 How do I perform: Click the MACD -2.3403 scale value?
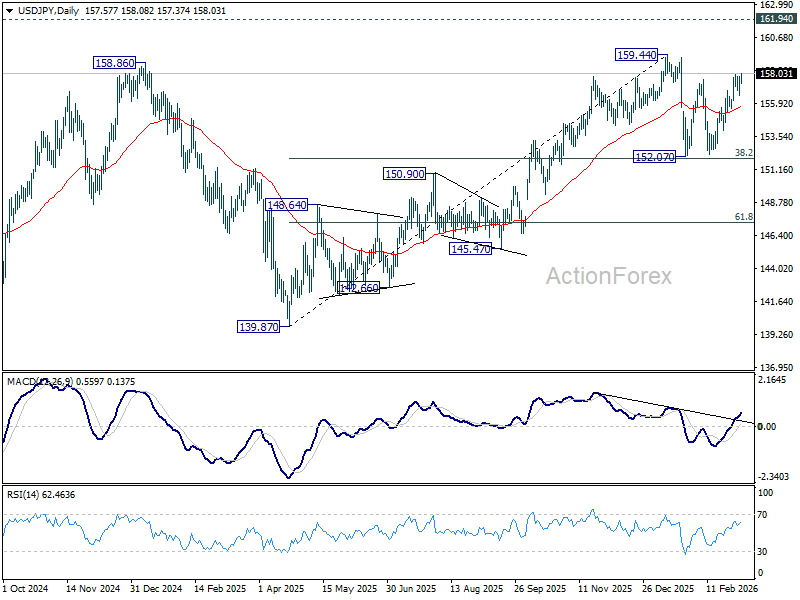coord(773,477)
